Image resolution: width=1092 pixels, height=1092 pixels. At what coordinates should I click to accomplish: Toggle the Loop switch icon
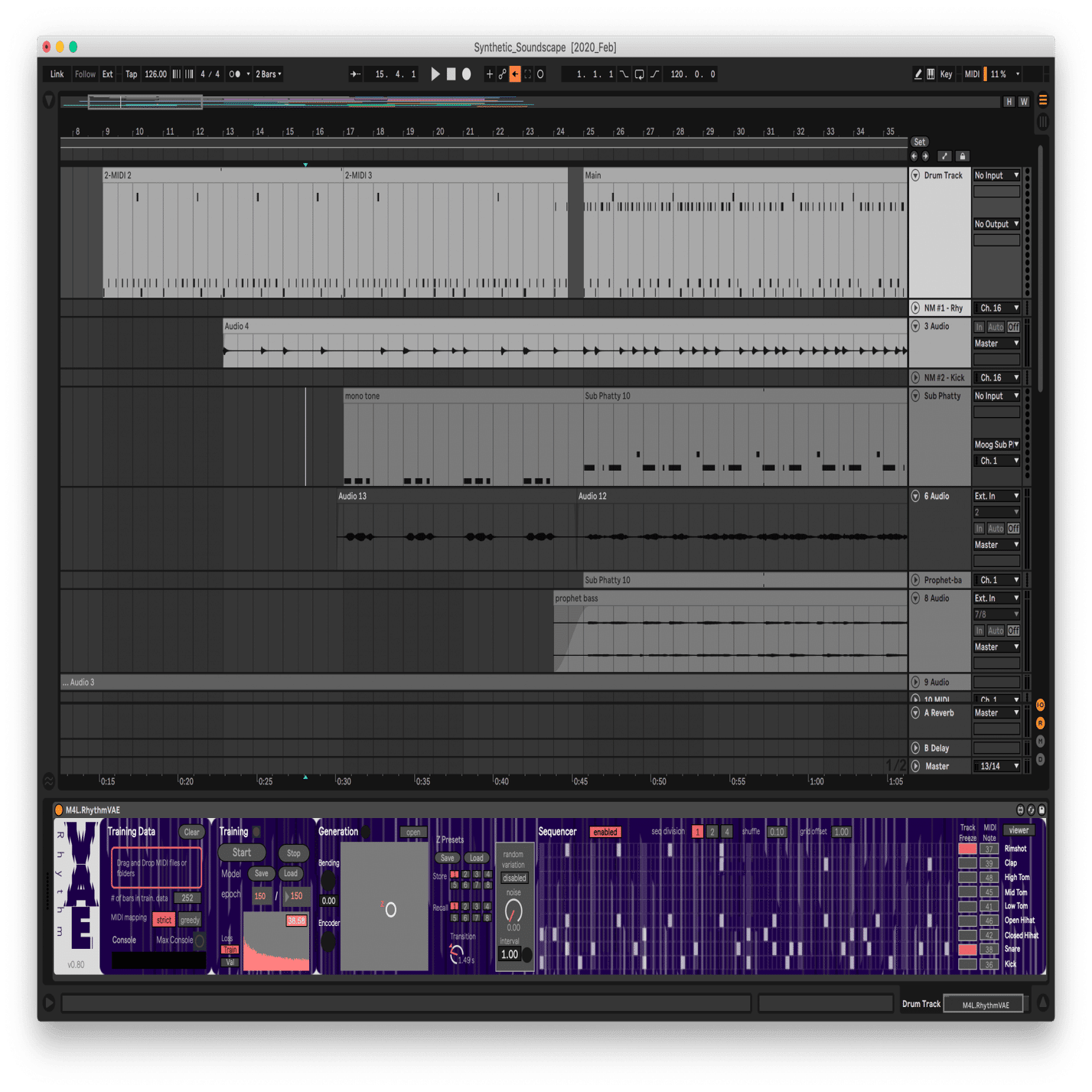[640, 74]
